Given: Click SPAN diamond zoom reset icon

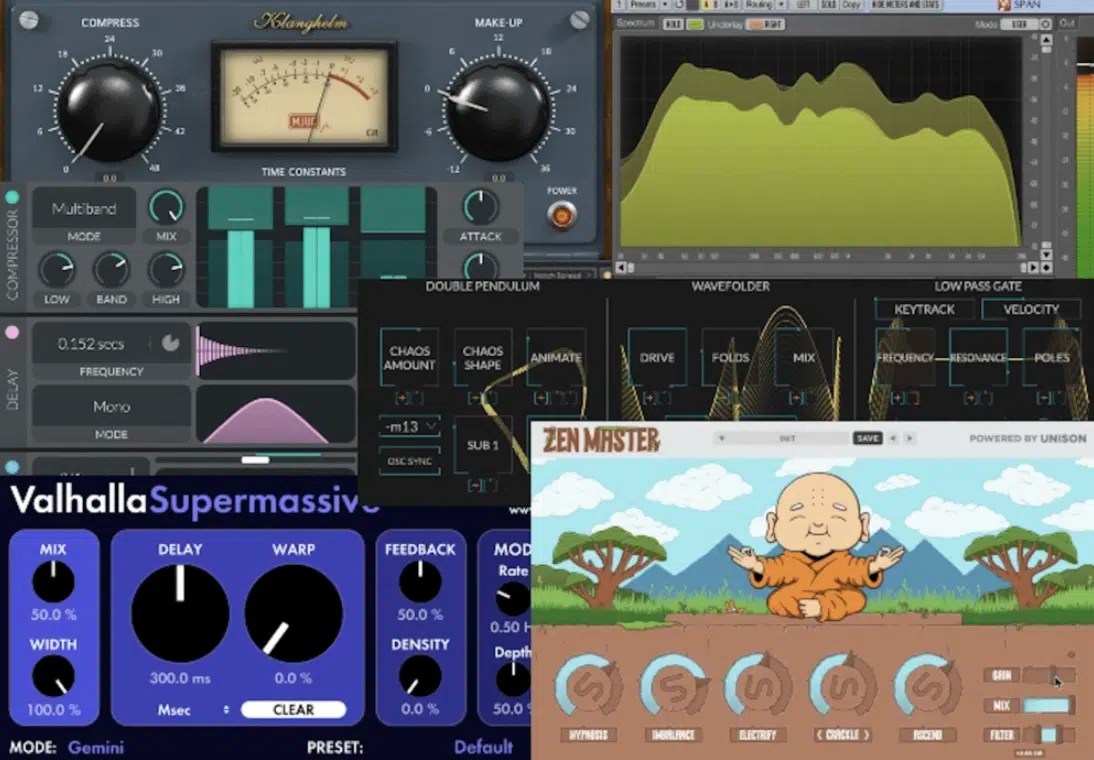Looking at the screenshot, I should click(x=1046, y=267).
